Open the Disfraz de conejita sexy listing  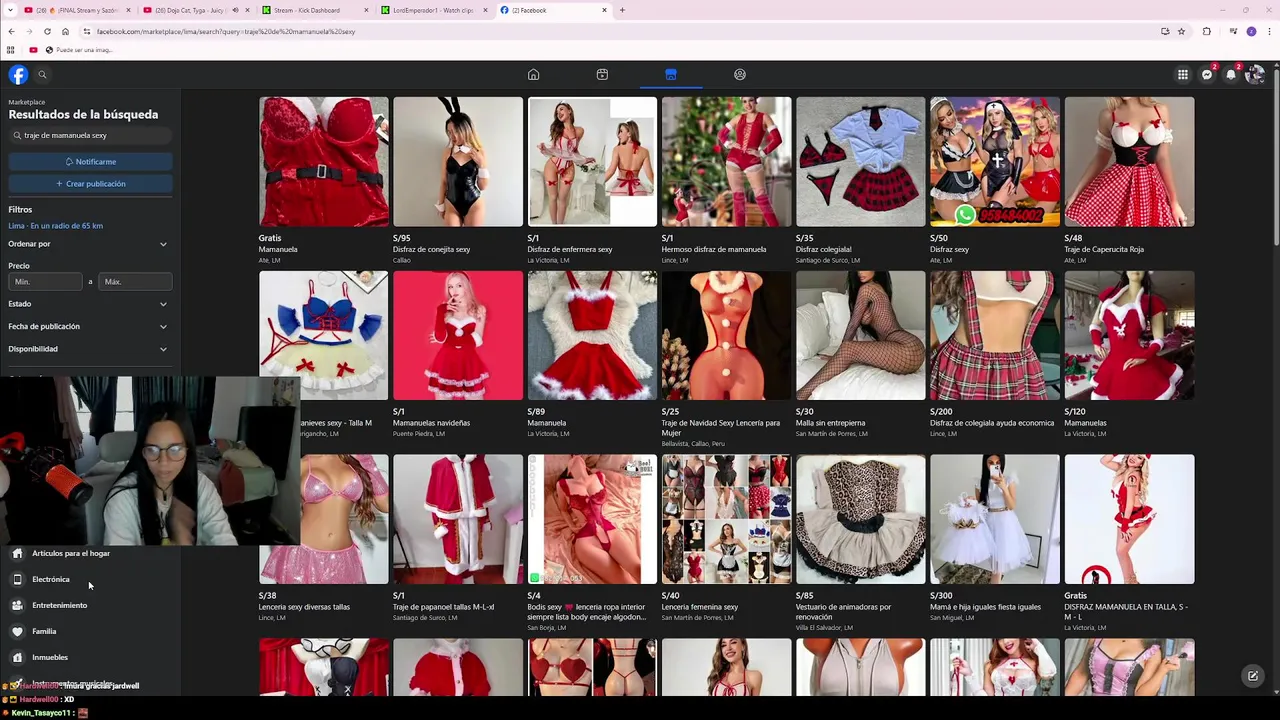458,180
